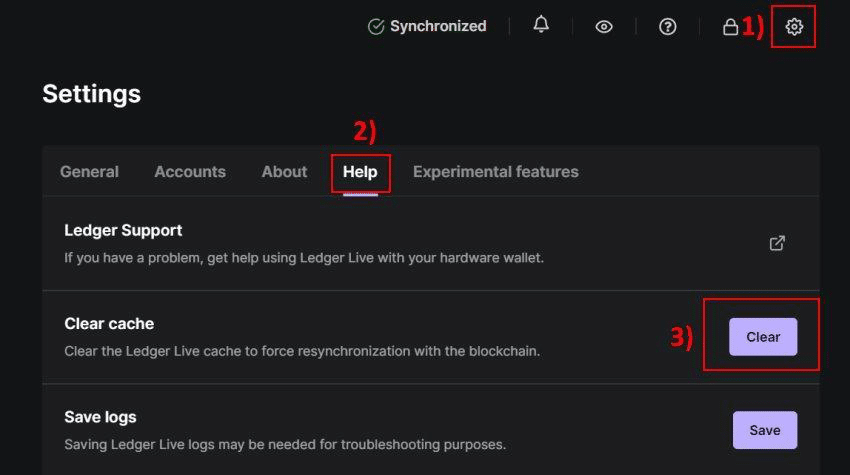Click the Clear cache heading
The width and height of the screenshot is (850, 475).
click(x=109, y=323)
